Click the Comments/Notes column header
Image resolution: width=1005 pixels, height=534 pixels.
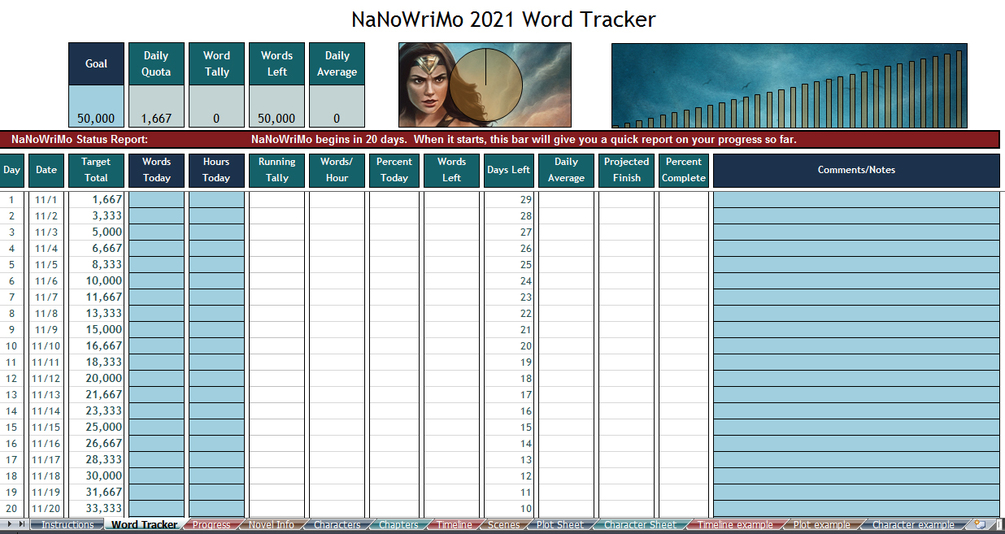(856, 170)
